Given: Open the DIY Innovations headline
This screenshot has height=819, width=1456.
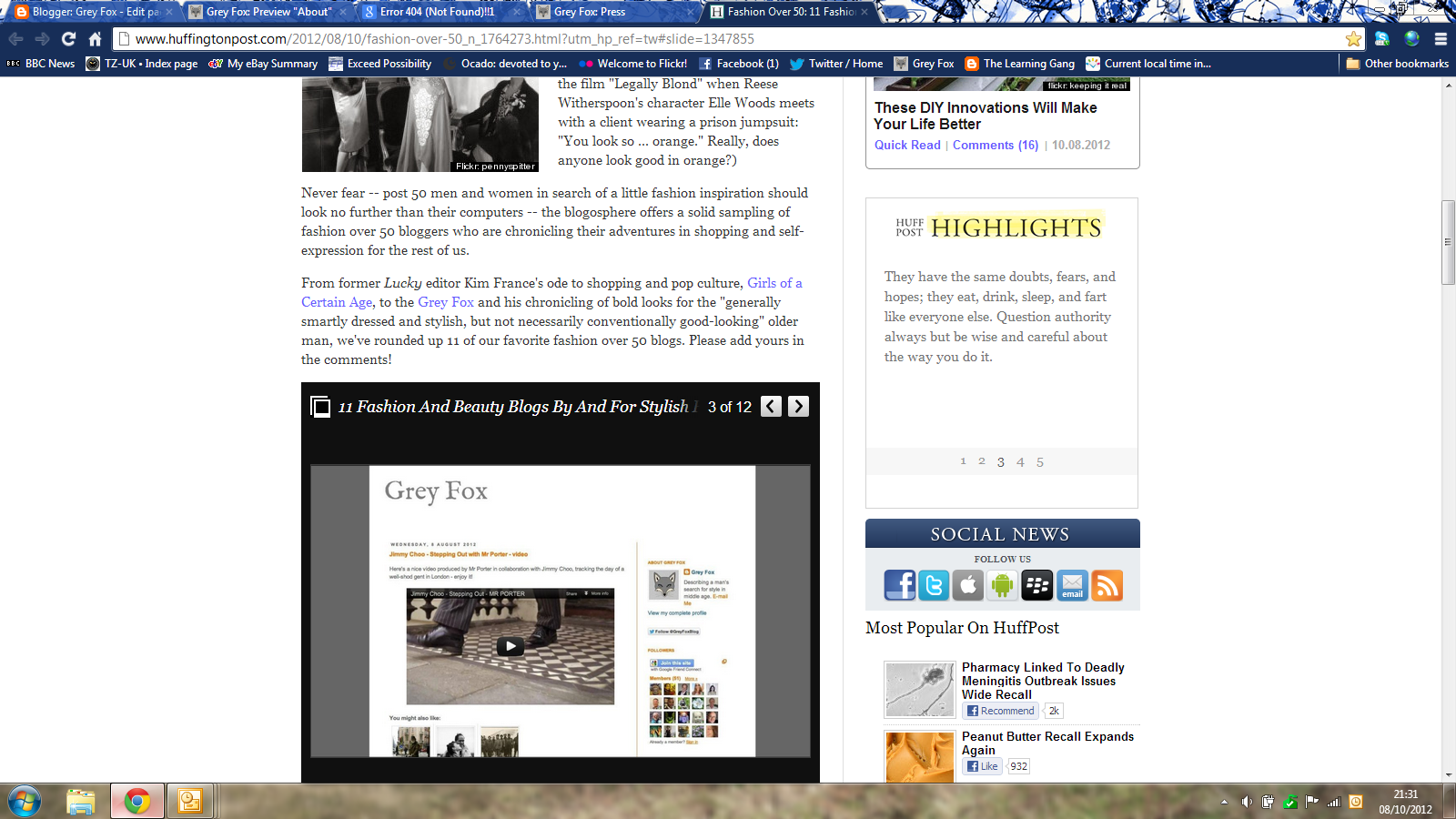Looking at the screenshot, I should pos(985,116).
